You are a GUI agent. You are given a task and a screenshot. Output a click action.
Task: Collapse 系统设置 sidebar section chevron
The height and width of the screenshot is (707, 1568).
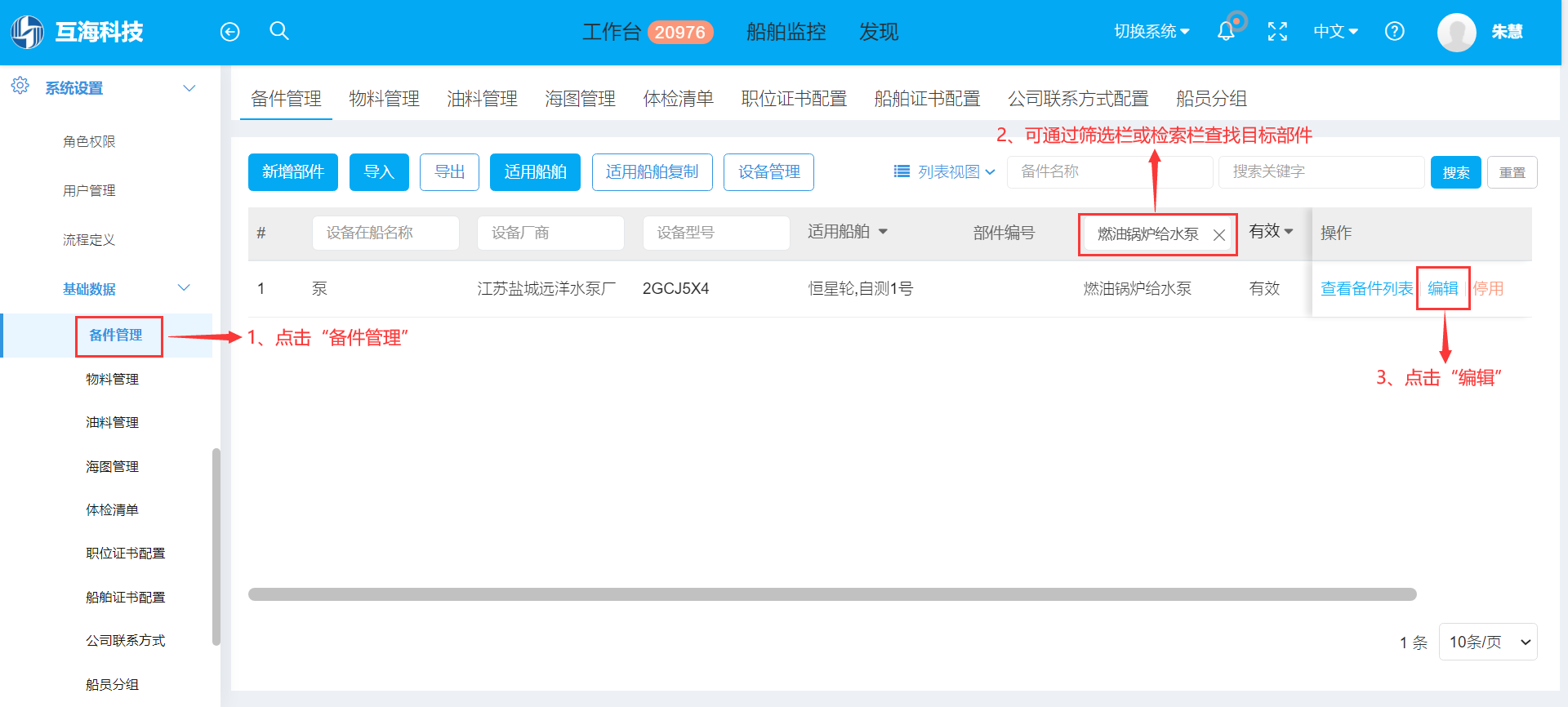click(x=189, y=88)
